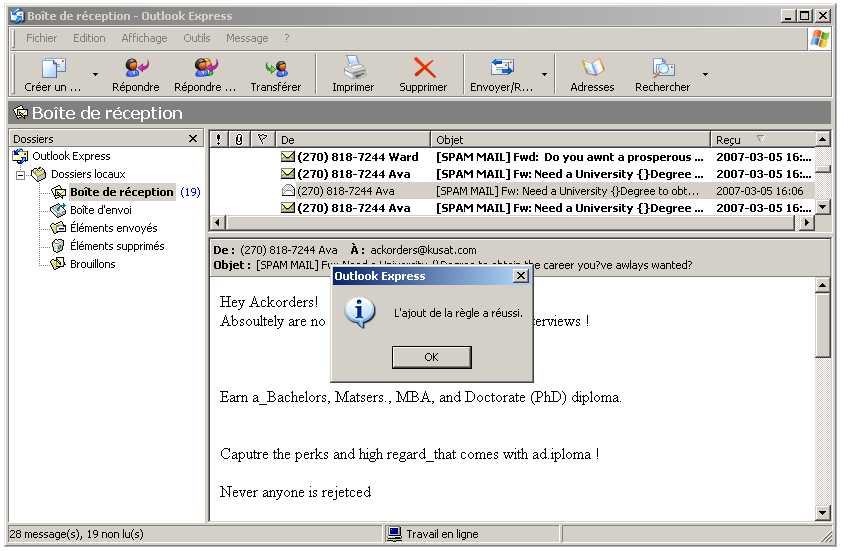Click the Brouillons folder icon
Image resolution: width=843 pixels, height=551 pixels.
[58, 264]
